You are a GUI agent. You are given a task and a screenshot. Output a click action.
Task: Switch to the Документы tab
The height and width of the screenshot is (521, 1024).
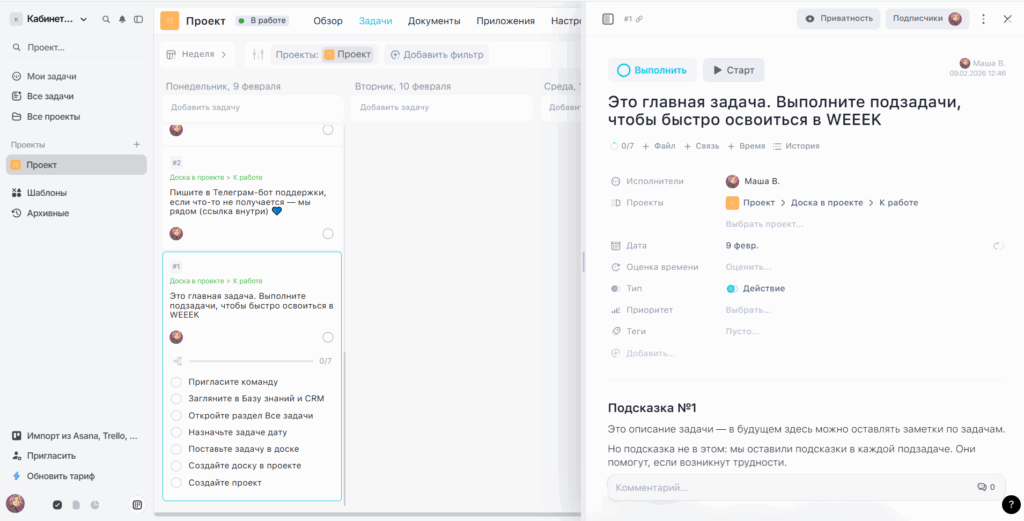(x=434, y=21)
